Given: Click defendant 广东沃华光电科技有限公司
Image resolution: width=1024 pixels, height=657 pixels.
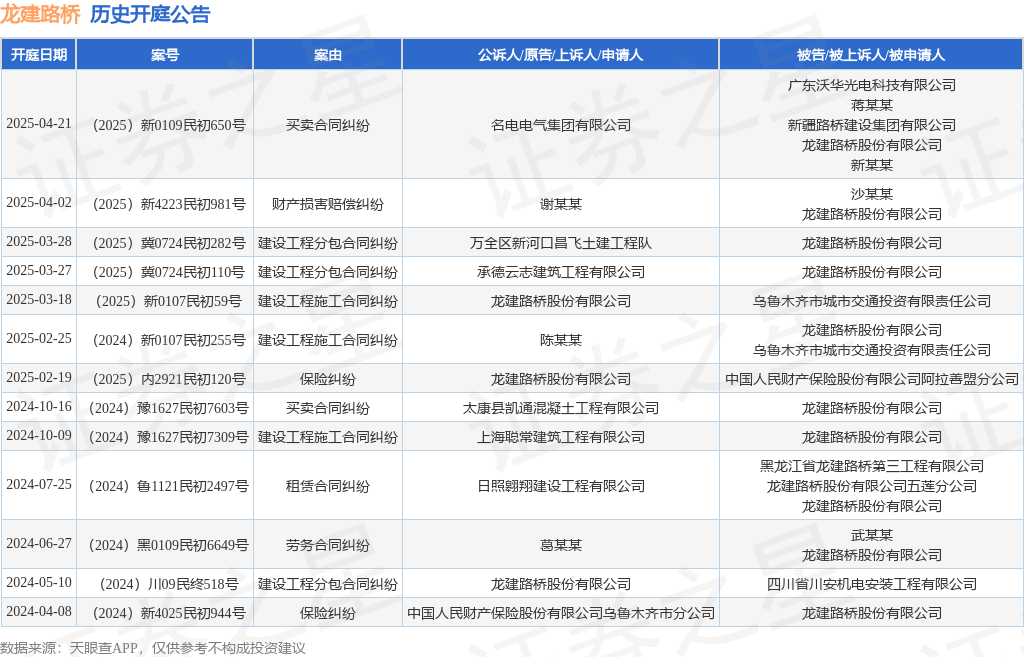Looking at the screenshot, I should pos(871,85).
